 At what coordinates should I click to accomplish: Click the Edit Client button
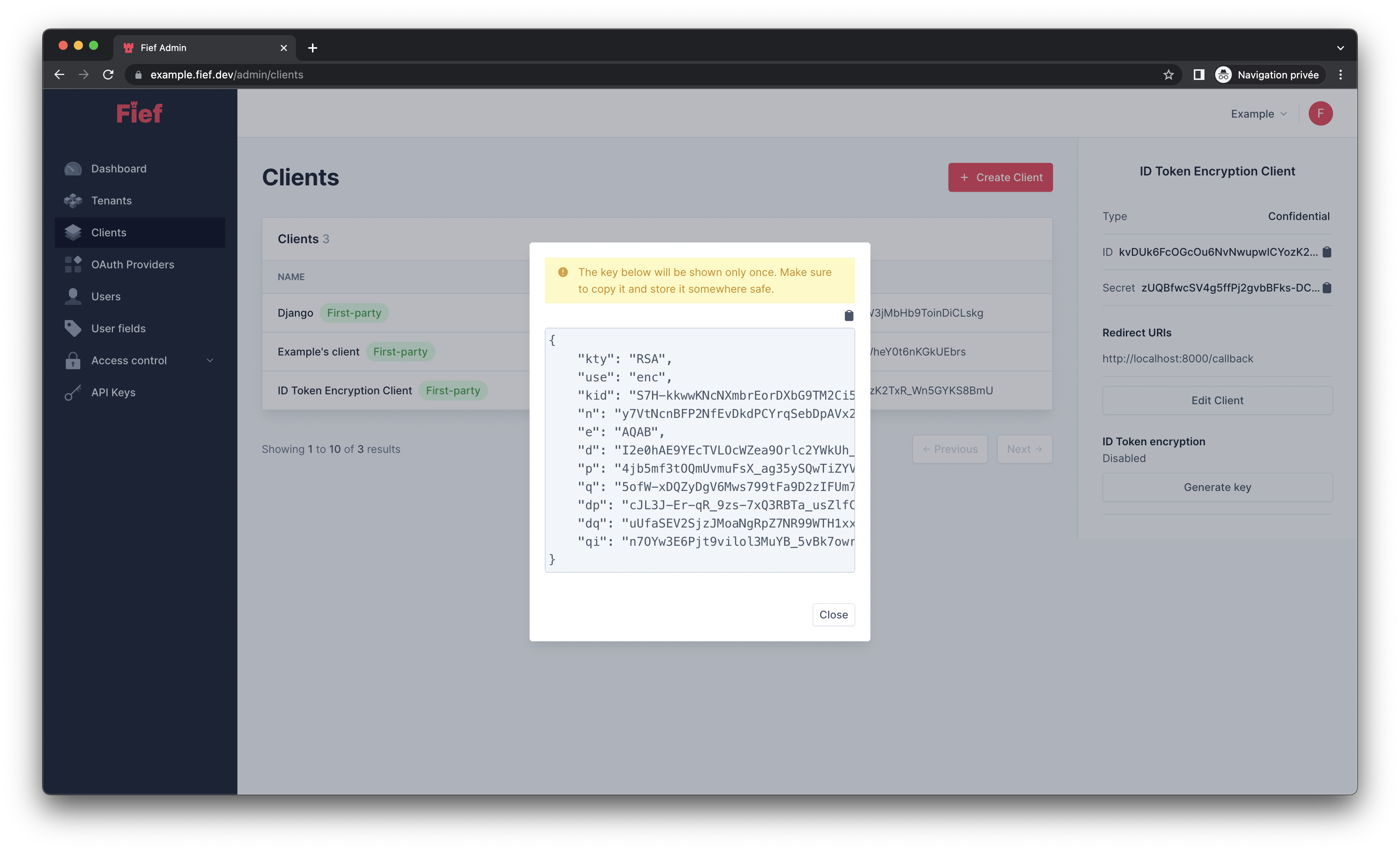1217,400
